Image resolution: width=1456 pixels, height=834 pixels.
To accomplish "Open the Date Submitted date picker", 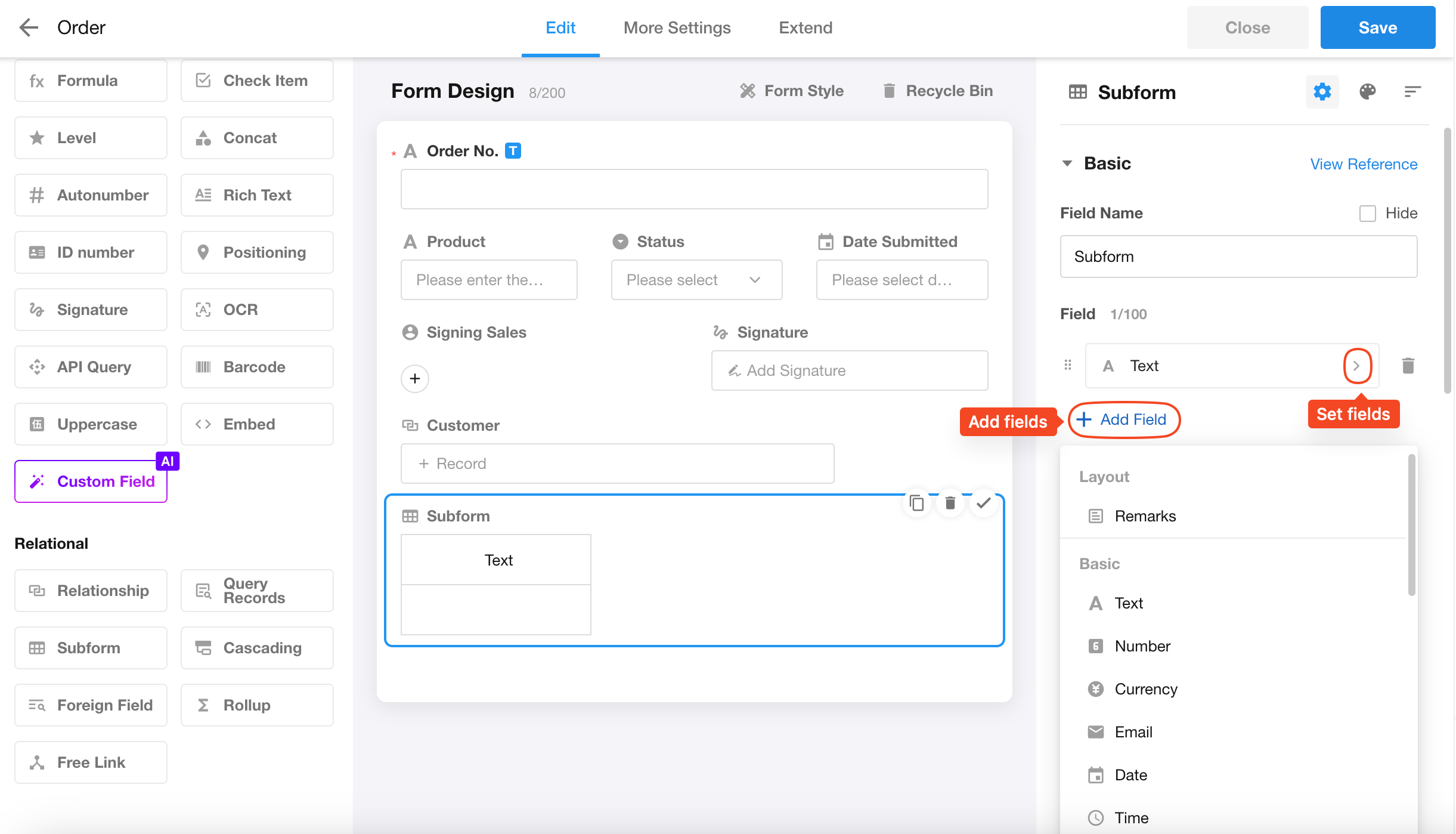I will tap(902, 280).
